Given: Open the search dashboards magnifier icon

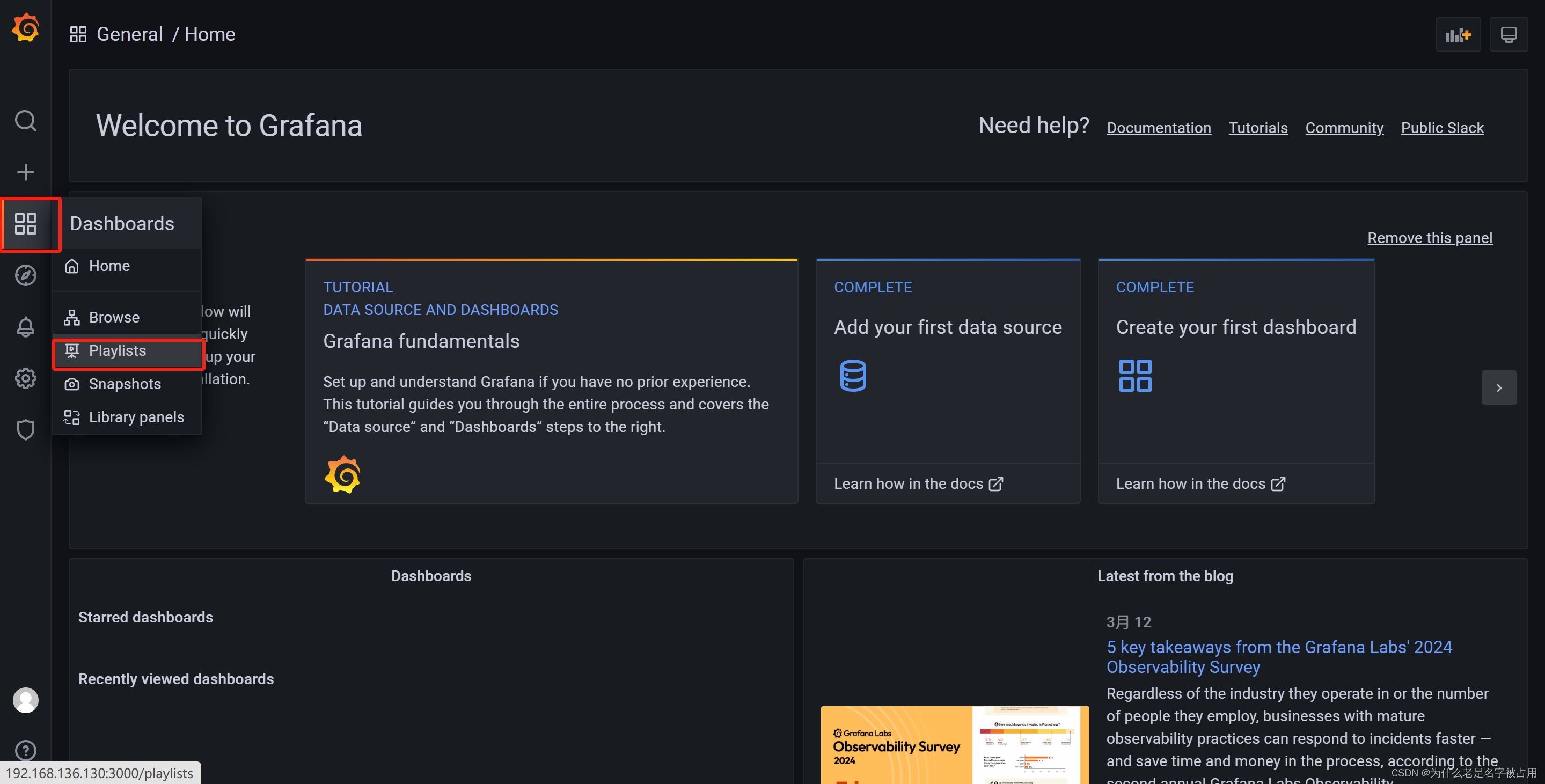Looking at the screenshot, I should pyautogui.click(x=25, y=121).
